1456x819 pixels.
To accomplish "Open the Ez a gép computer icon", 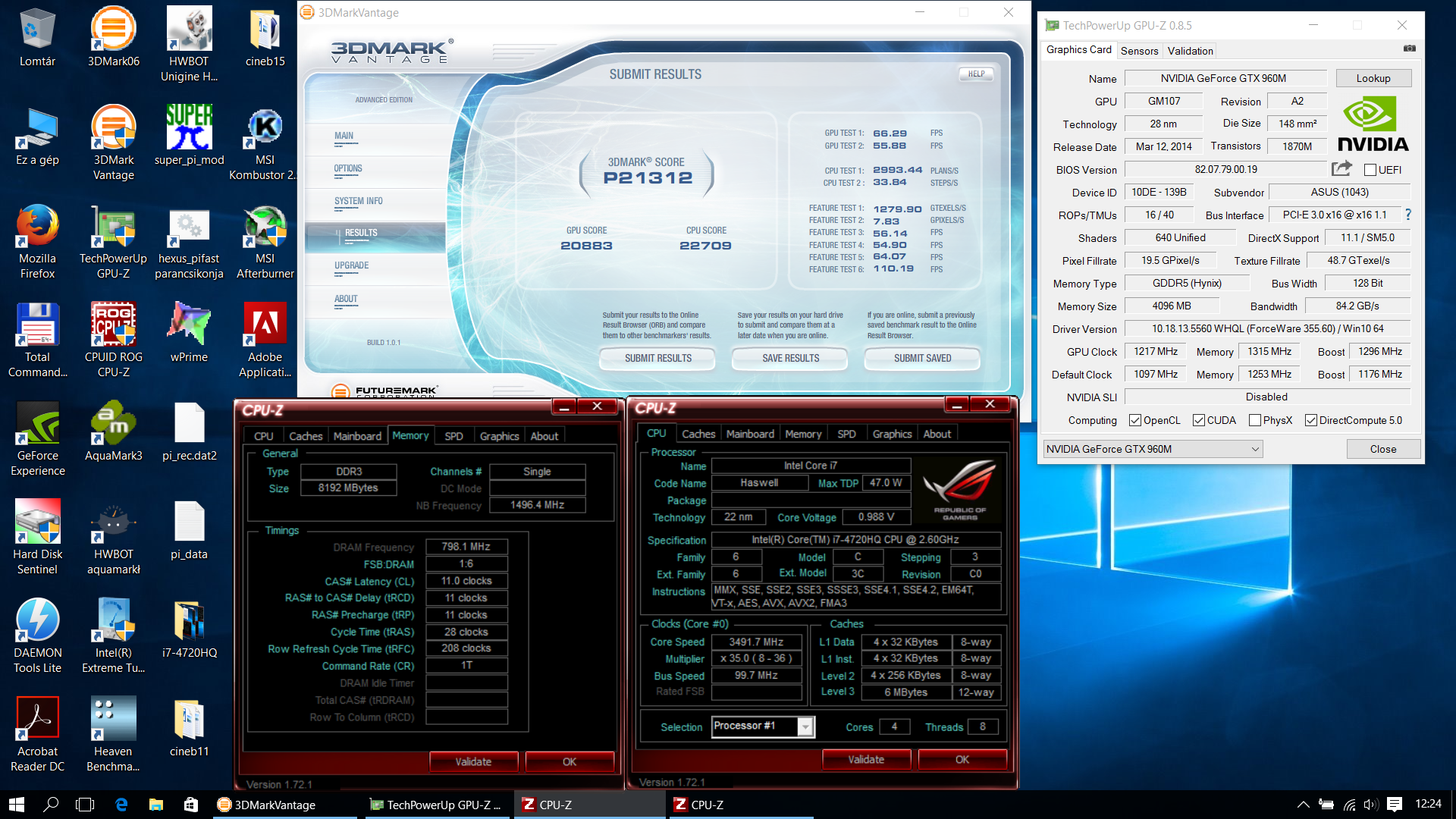I will point(37,136).
